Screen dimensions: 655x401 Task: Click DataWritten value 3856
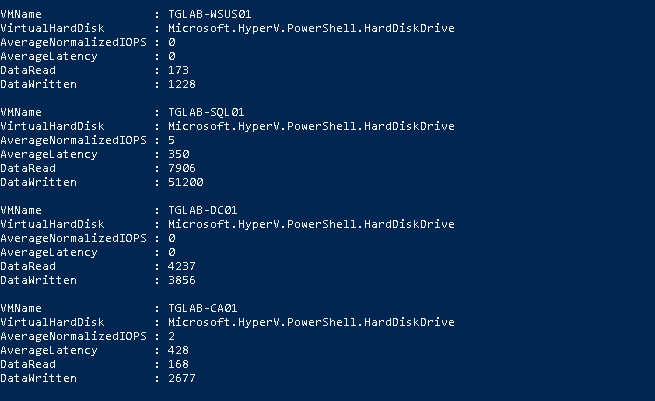click(x=182, y=280)
